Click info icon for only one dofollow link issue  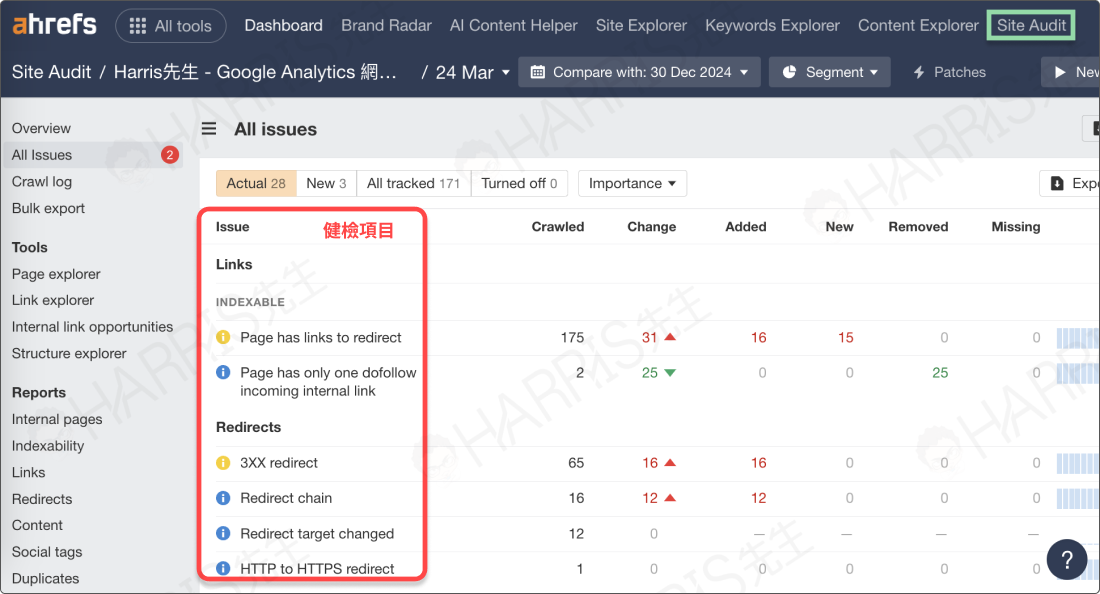[223, 372]
